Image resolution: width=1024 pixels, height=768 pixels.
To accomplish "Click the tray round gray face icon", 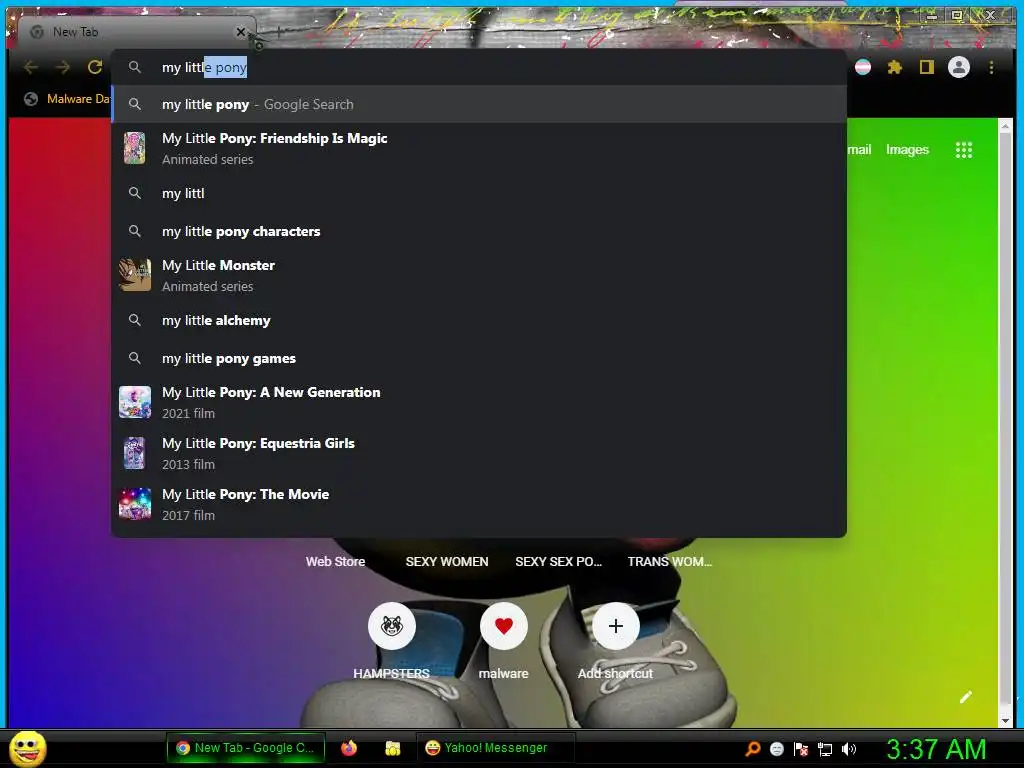I will coord(776,748).
